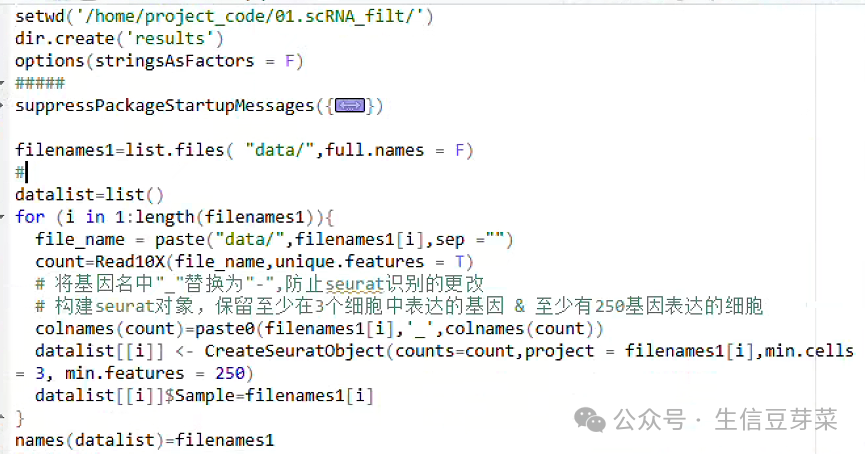Click the 'results' string in dir.create
The height and width of the screenshot is (454, 865).
(x=169, y=39)
